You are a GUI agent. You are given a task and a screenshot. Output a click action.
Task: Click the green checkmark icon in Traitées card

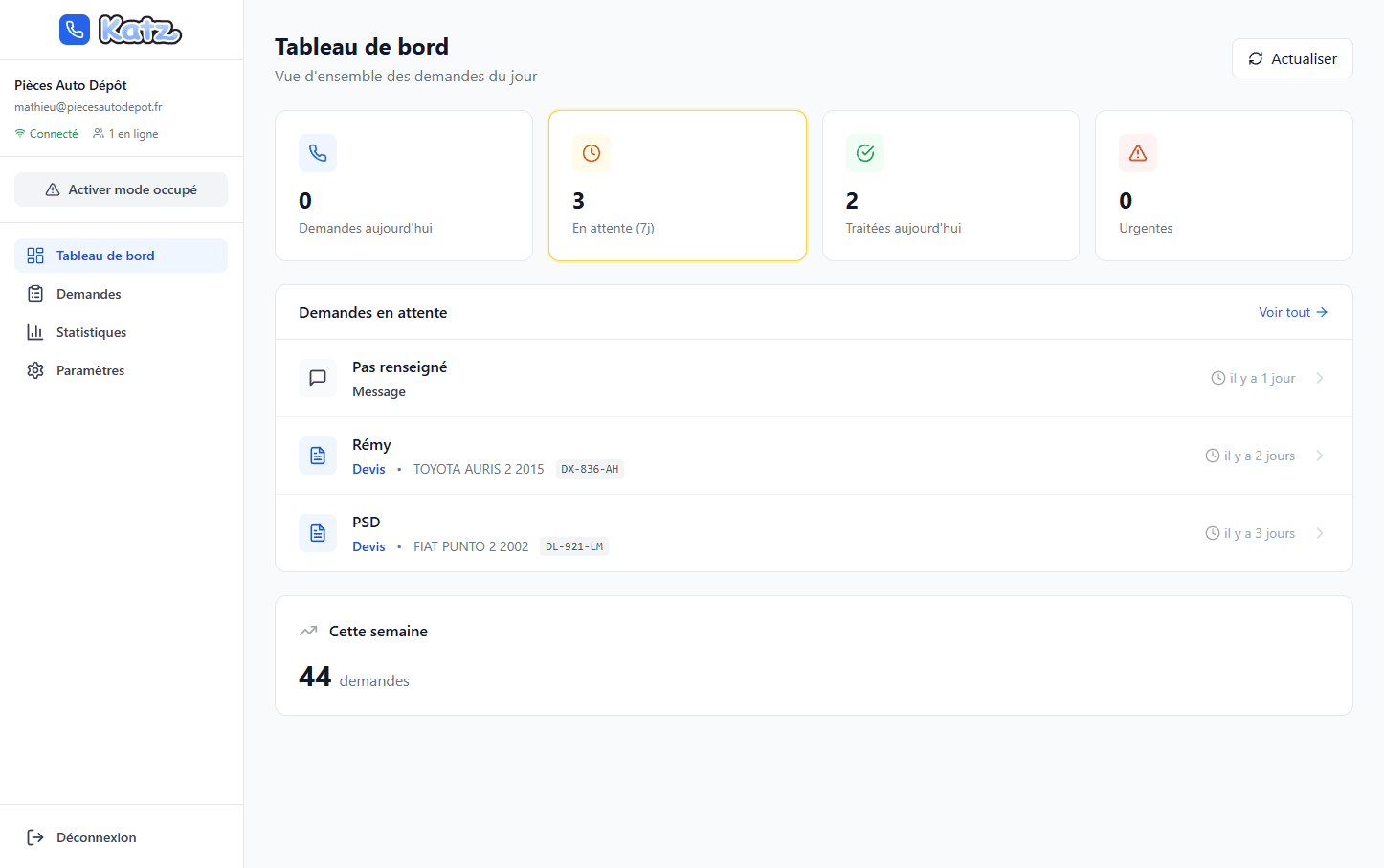(865, 153)
